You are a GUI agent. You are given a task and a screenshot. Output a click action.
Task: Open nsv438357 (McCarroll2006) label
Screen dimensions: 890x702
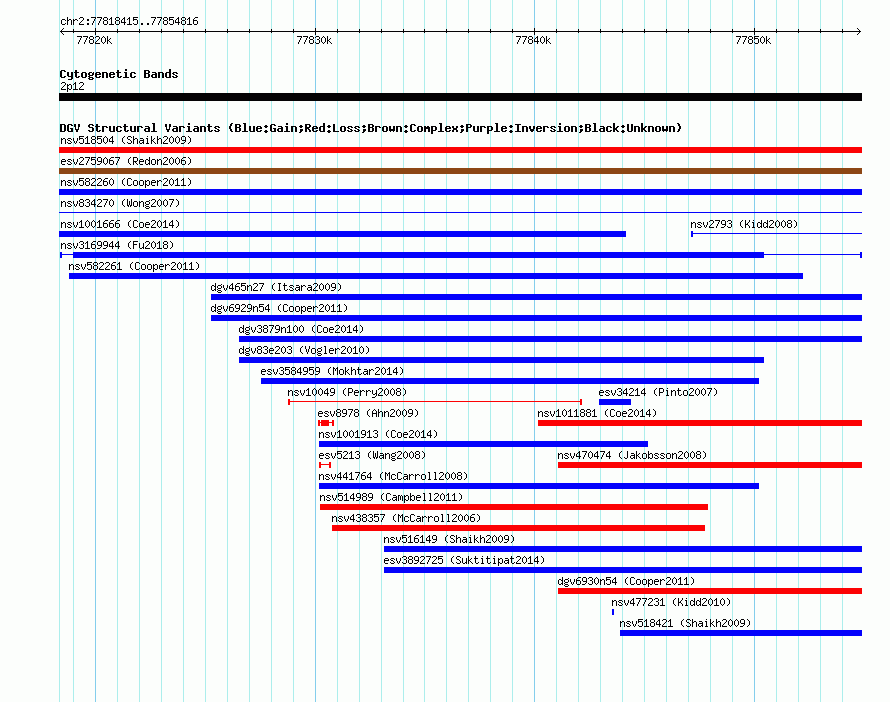coord(406,518)
